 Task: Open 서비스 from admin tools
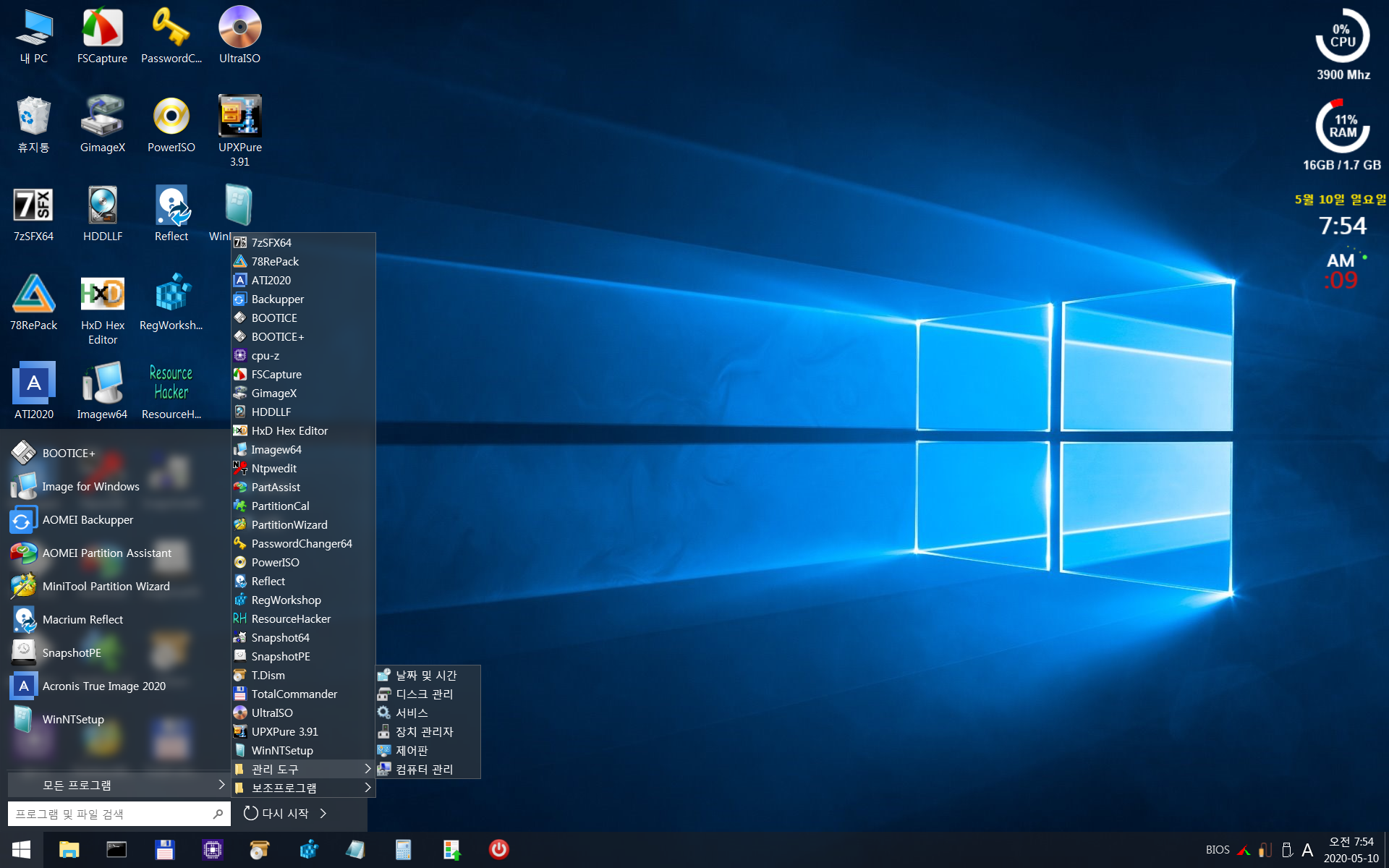[x=428, y=712]
